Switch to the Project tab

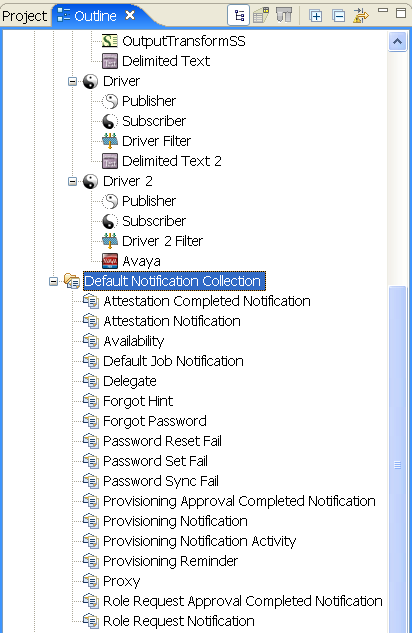25,16
